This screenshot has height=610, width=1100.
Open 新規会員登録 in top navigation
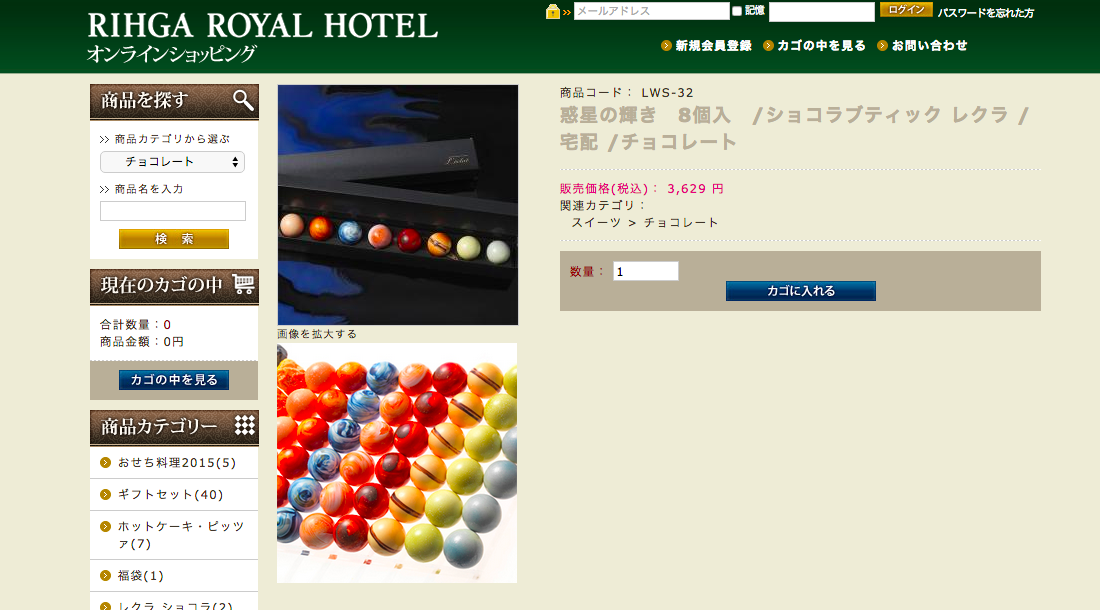click(713, 46)
